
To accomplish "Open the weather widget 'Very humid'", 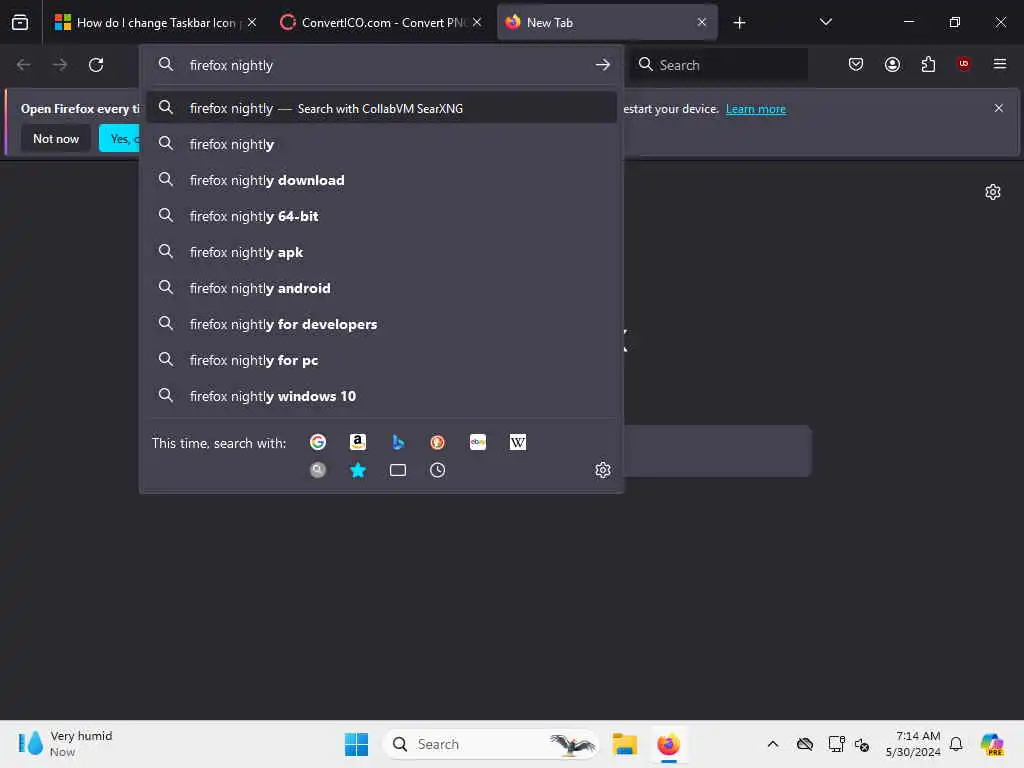I will 65,744.
